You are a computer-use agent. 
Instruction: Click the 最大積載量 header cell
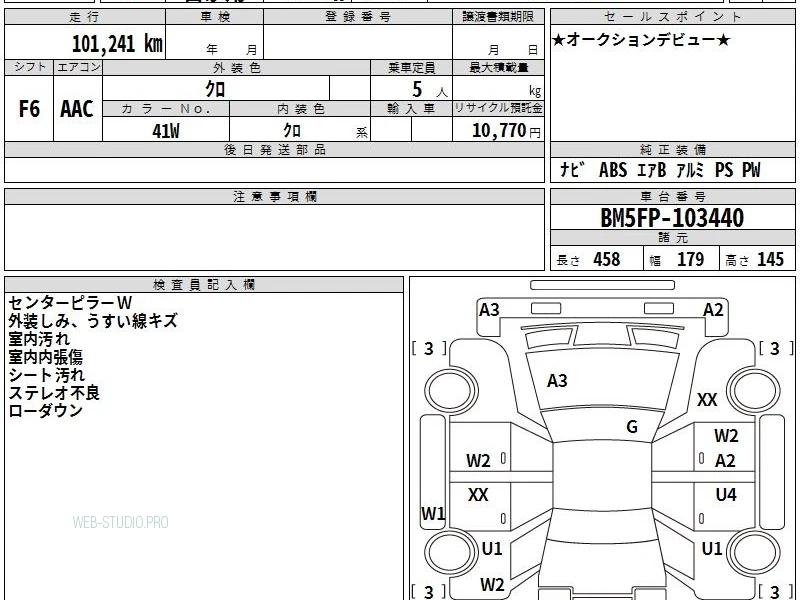(x=498, y=68)
